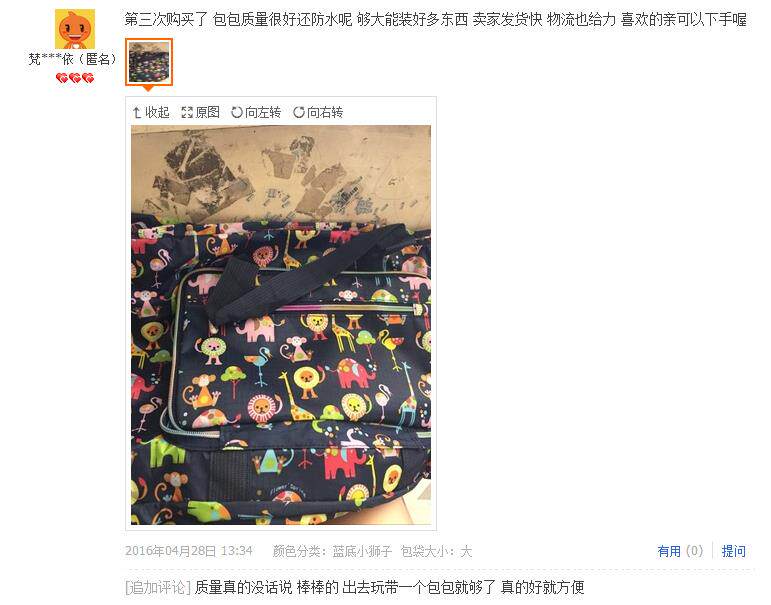Click the 向左转 text label
The height and width of the screenshot is (605, 771).
coord(263,113)
